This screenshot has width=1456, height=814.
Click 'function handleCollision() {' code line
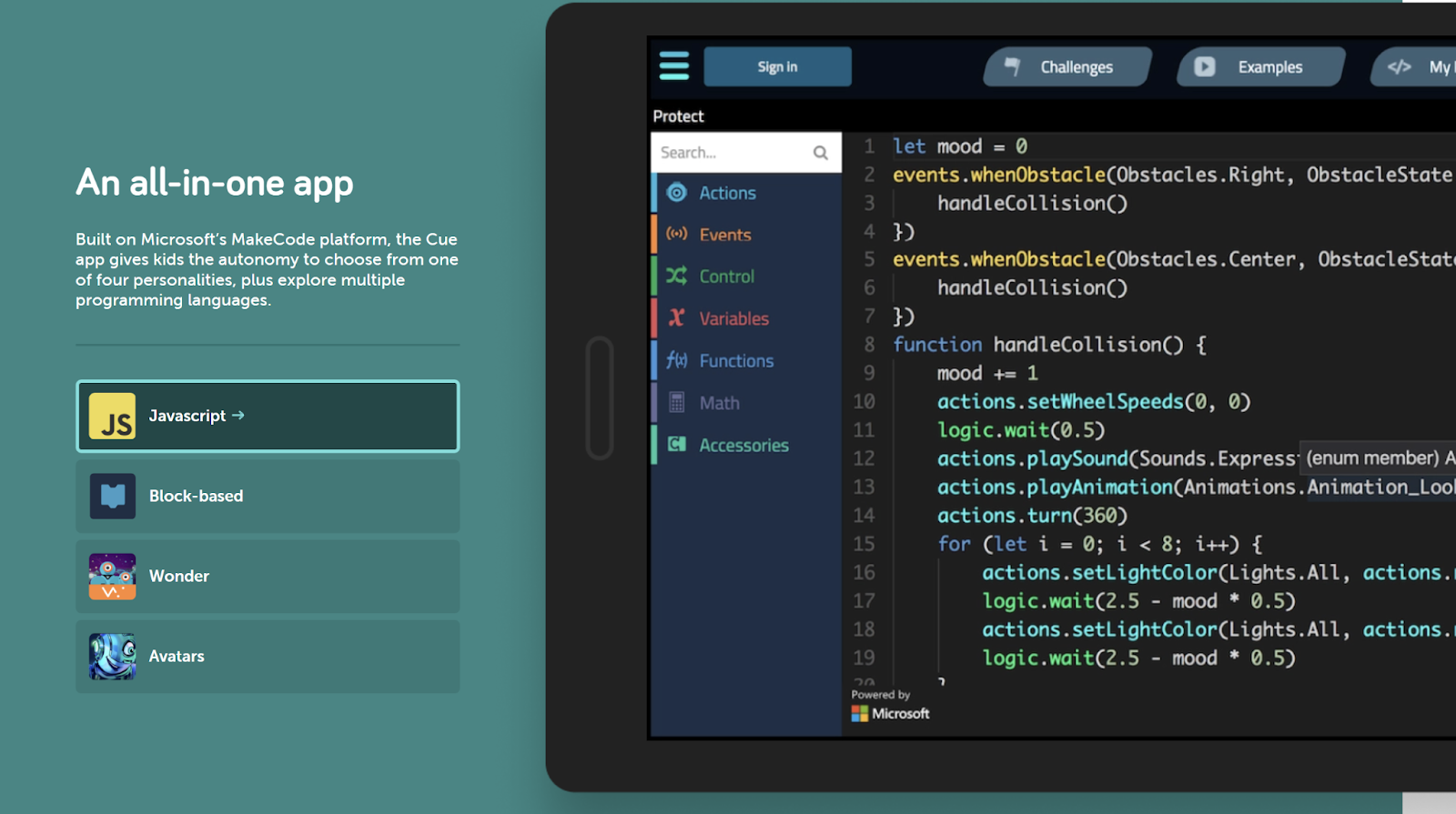[x=1049, y=345]
